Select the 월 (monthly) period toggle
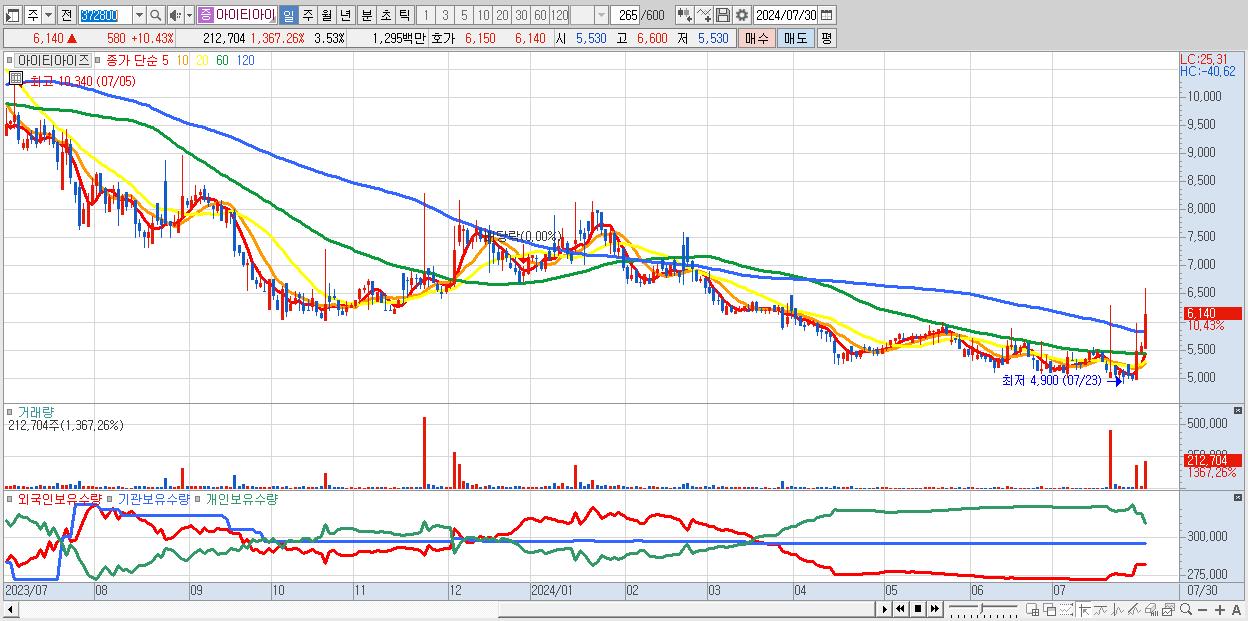The height and width of the screenshot is (621, 1248). [x=327, y=15]
